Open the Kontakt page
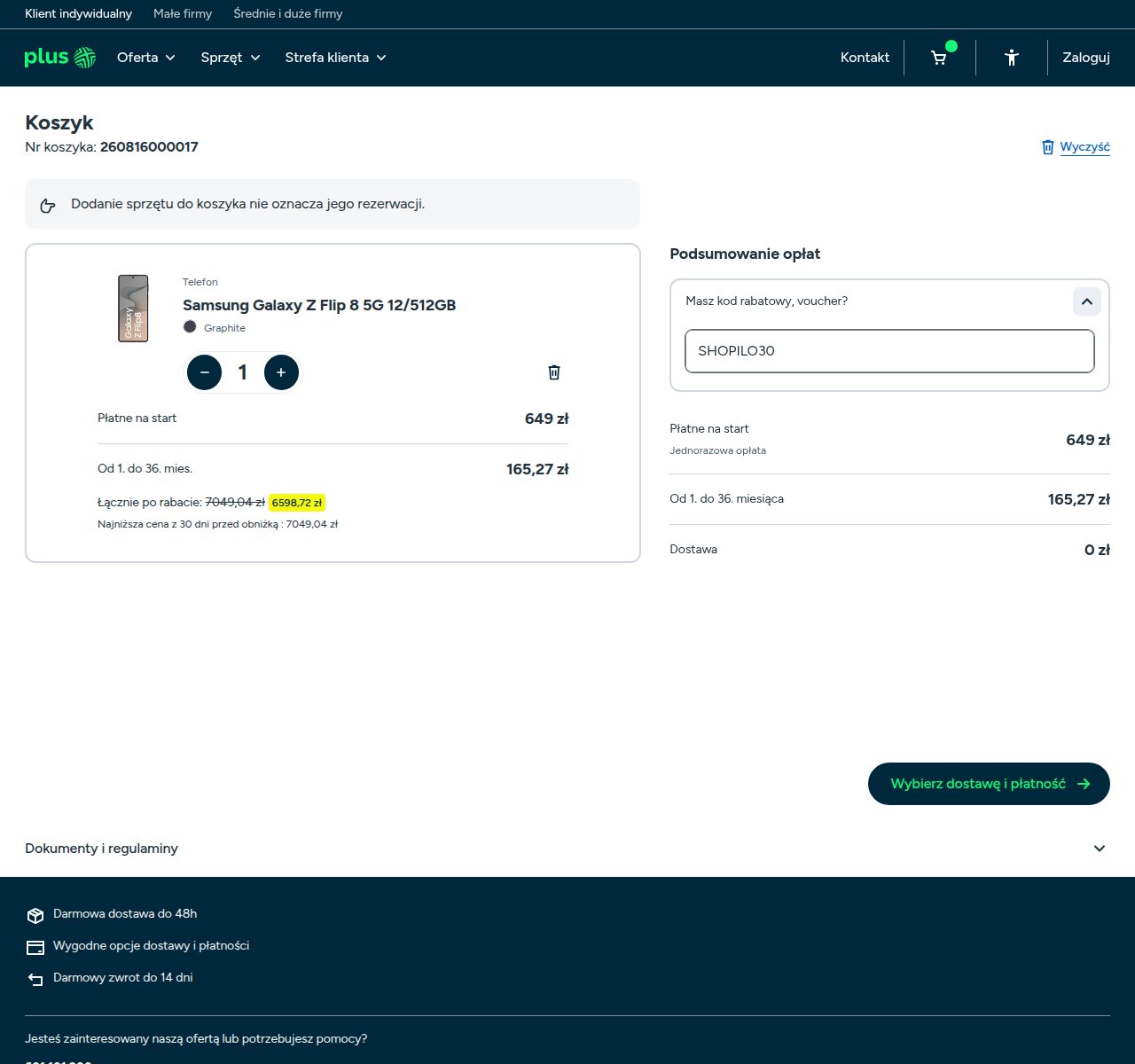This screenshot has height=1064, width=1135. click(865, 58)
